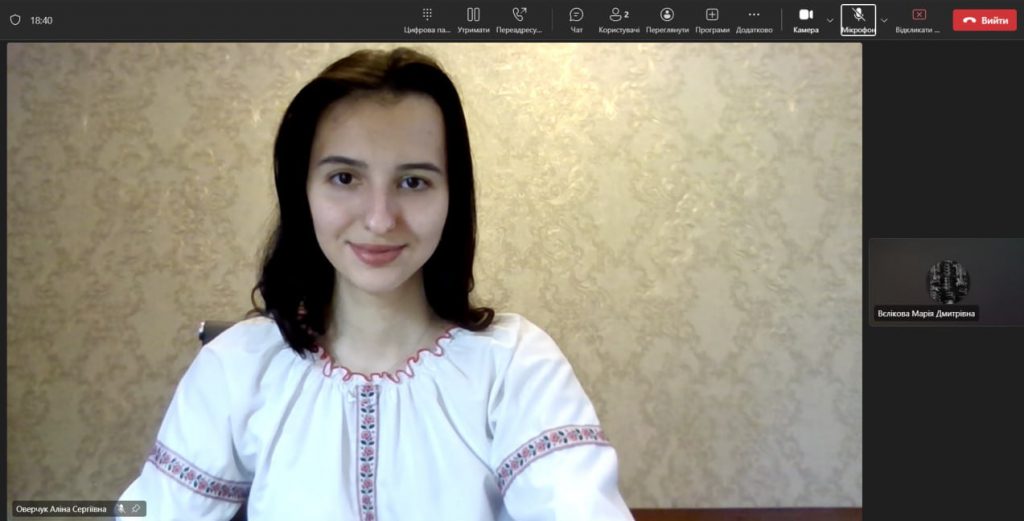Show the participants list (Користувачі)
This screenshot has width=1024, height=521.
tap(619, 19)
